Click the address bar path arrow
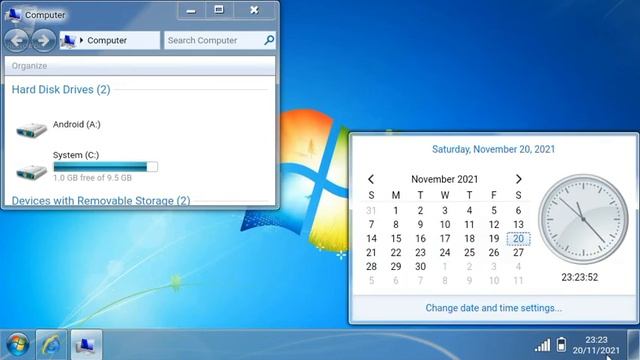This screenshot has height=360, width=640. click(x=81, y=40)
